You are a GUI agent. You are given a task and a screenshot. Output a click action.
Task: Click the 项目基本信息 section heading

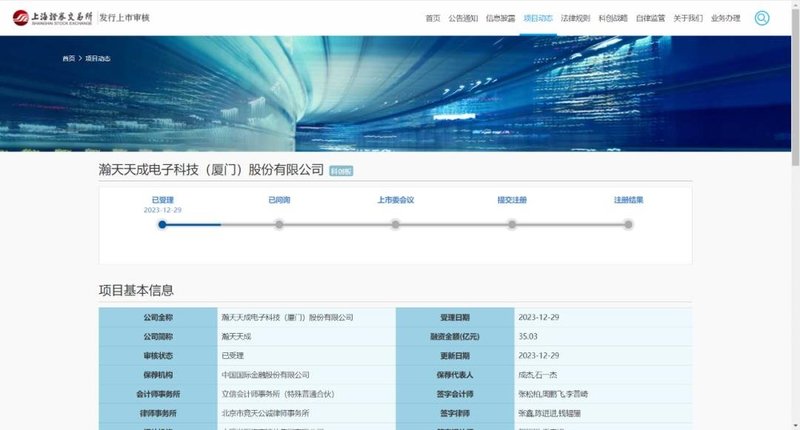[136, 290]
